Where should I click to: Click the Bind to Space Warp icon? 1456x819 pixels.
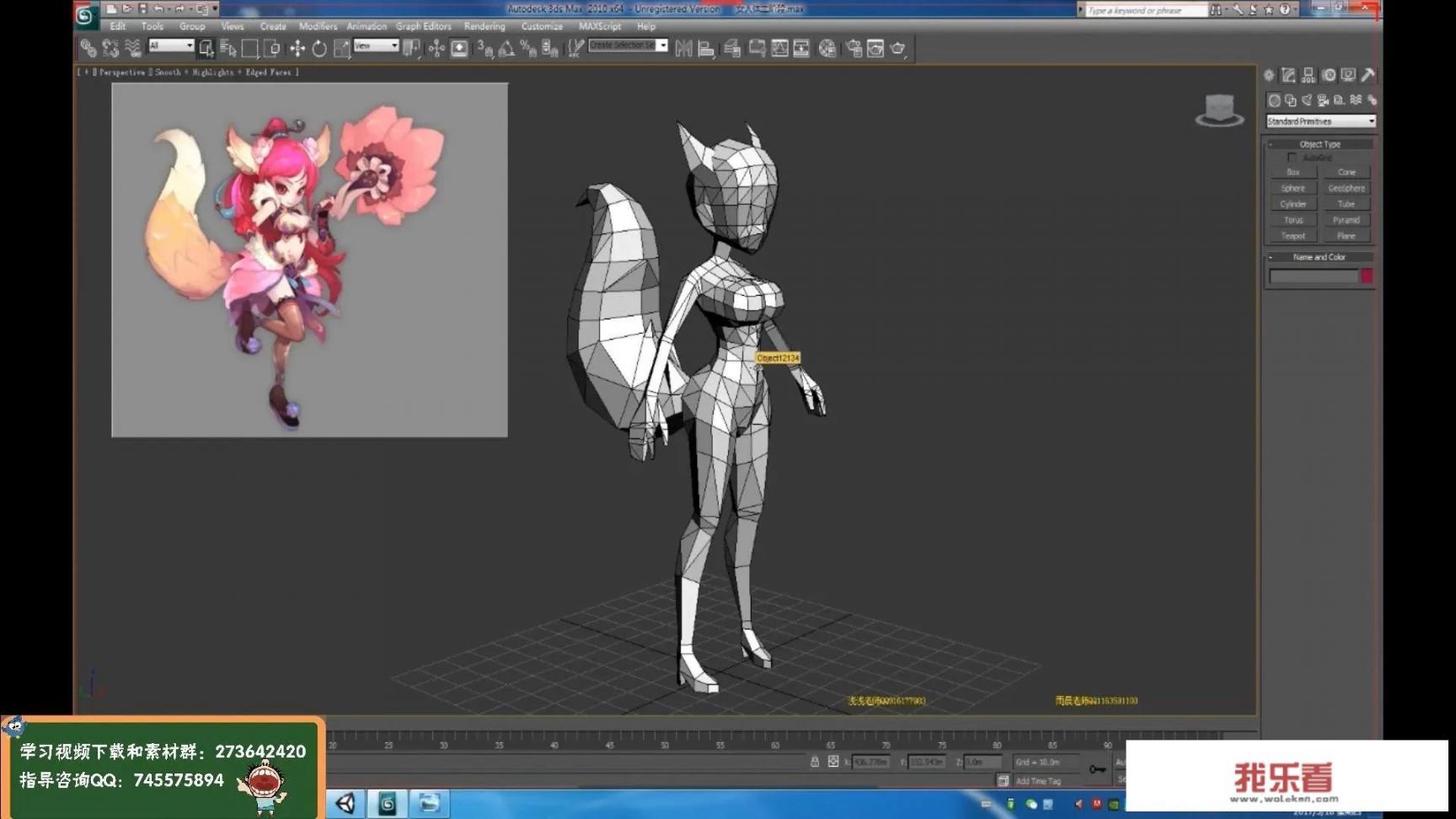click(133, 49)
